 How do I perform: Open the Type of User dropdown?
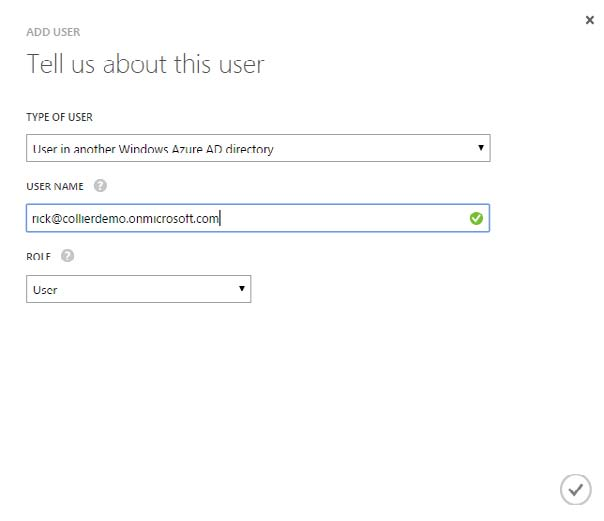tap(257, 149)
